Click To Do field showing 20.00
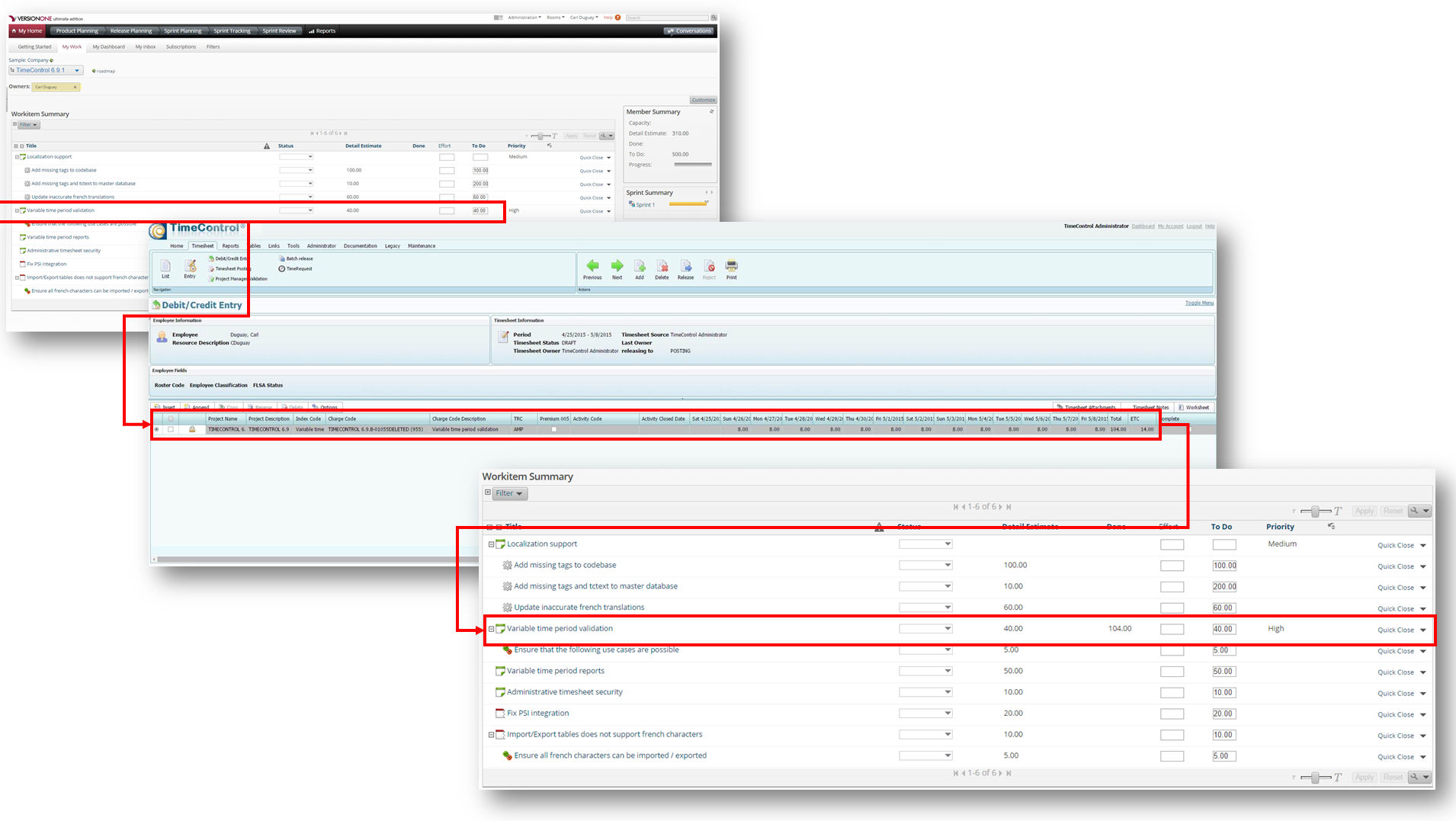Viewport: 1456px width, 821px height. [x=1224, y=714]
